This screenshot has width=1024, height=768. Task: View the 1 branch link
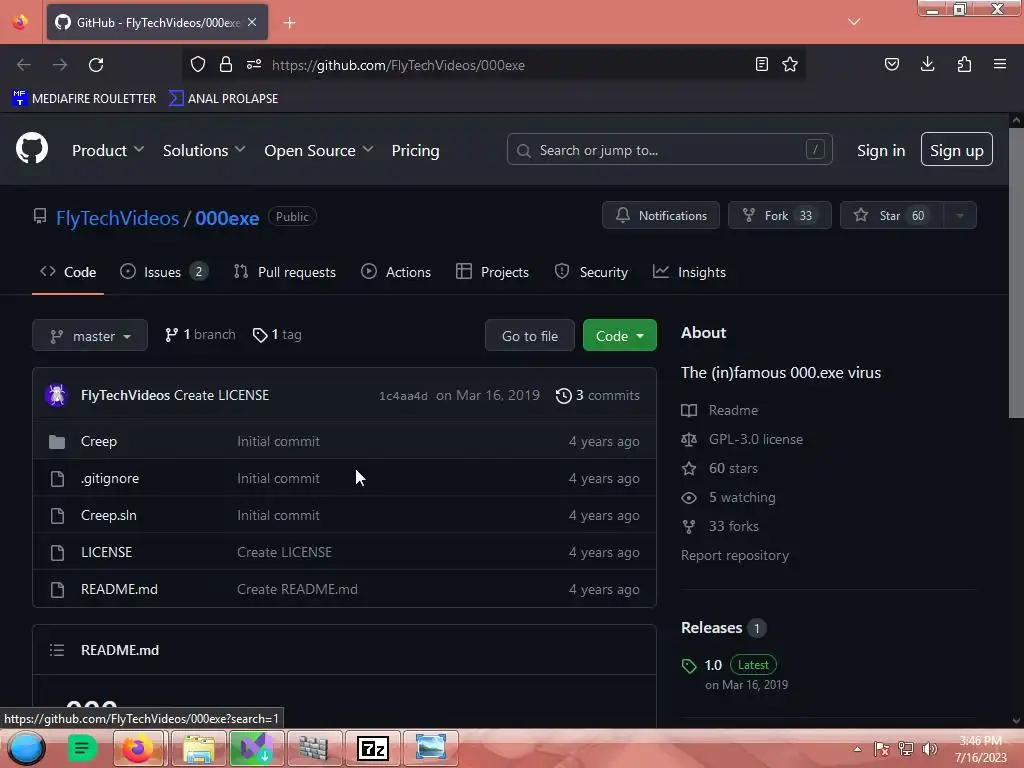click(200, 334)
